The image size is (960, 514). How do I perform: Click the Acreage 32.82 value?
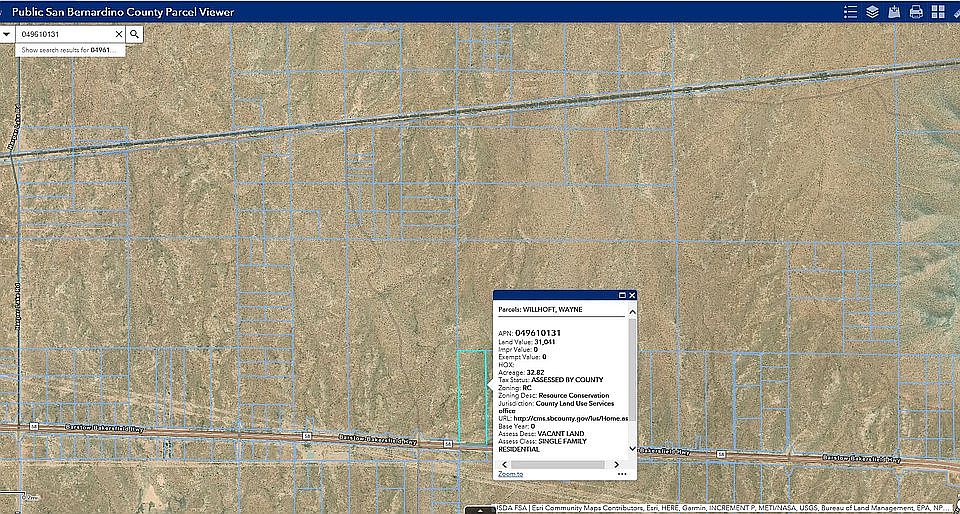(x=535, y=372)
